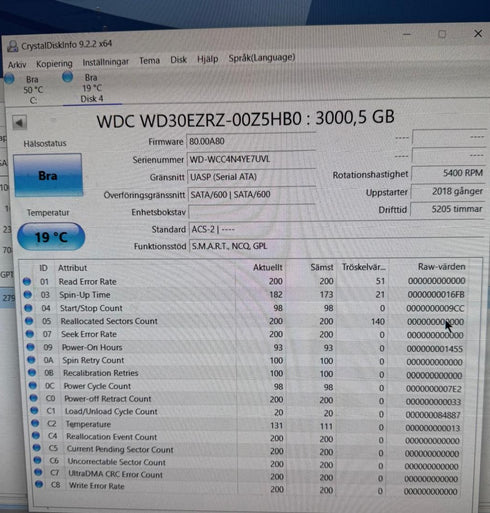The image size is (490, 513).
Task: Click the ID column header
Action: point(43,268)
